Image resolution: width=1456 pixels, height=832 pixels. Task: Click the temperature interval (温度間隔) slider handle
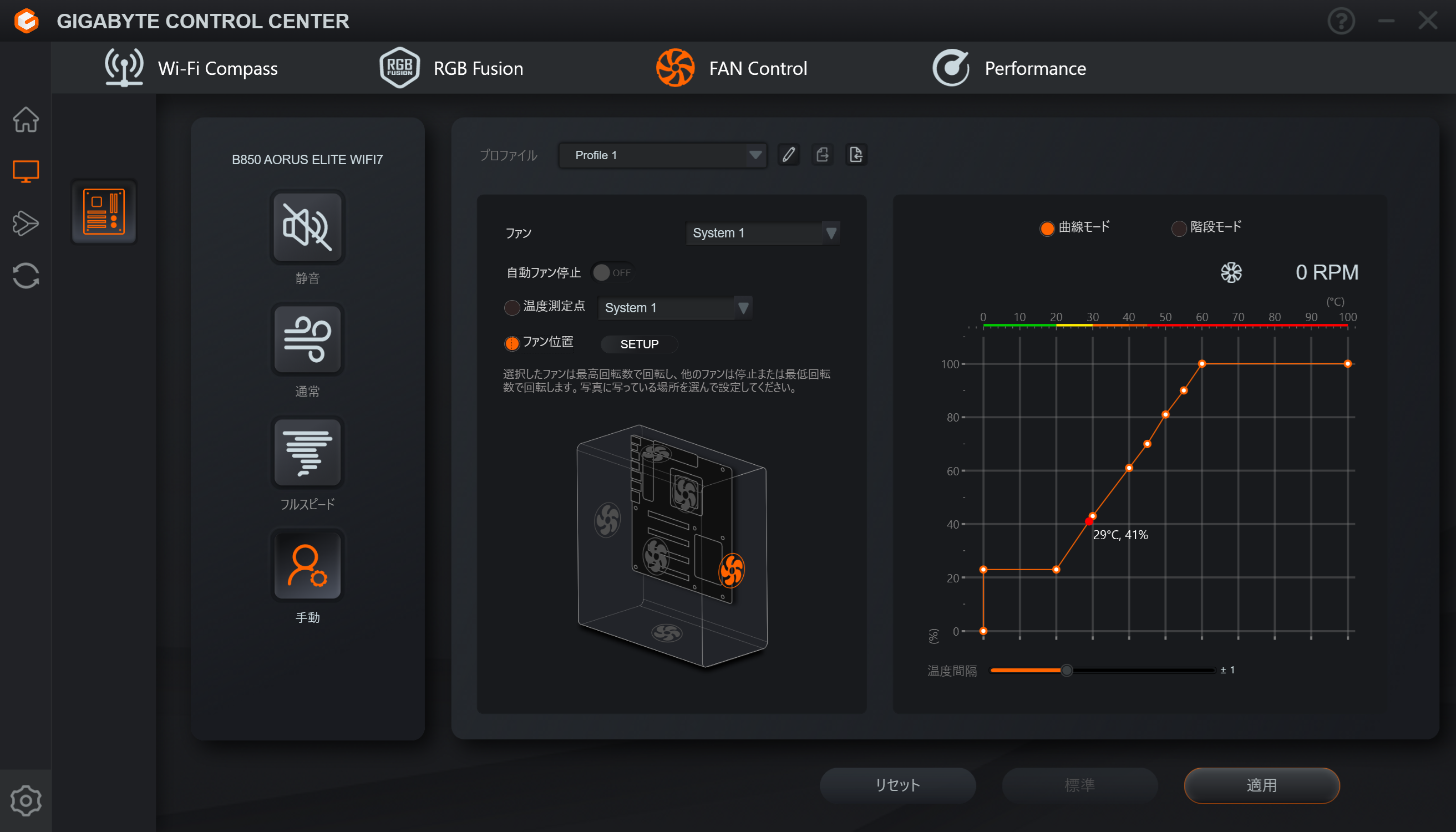1066,670
